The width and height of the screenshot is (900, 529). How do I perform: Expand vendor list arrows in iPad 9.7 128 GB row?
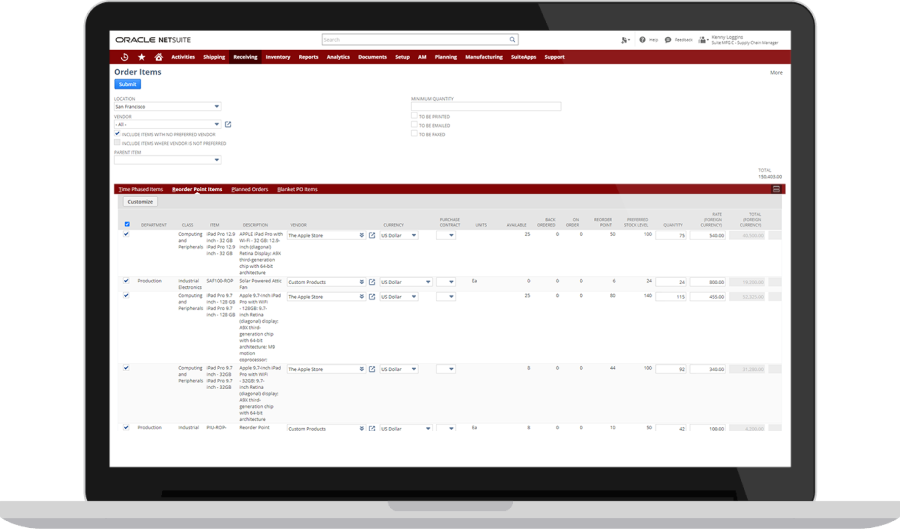(362, 297)
